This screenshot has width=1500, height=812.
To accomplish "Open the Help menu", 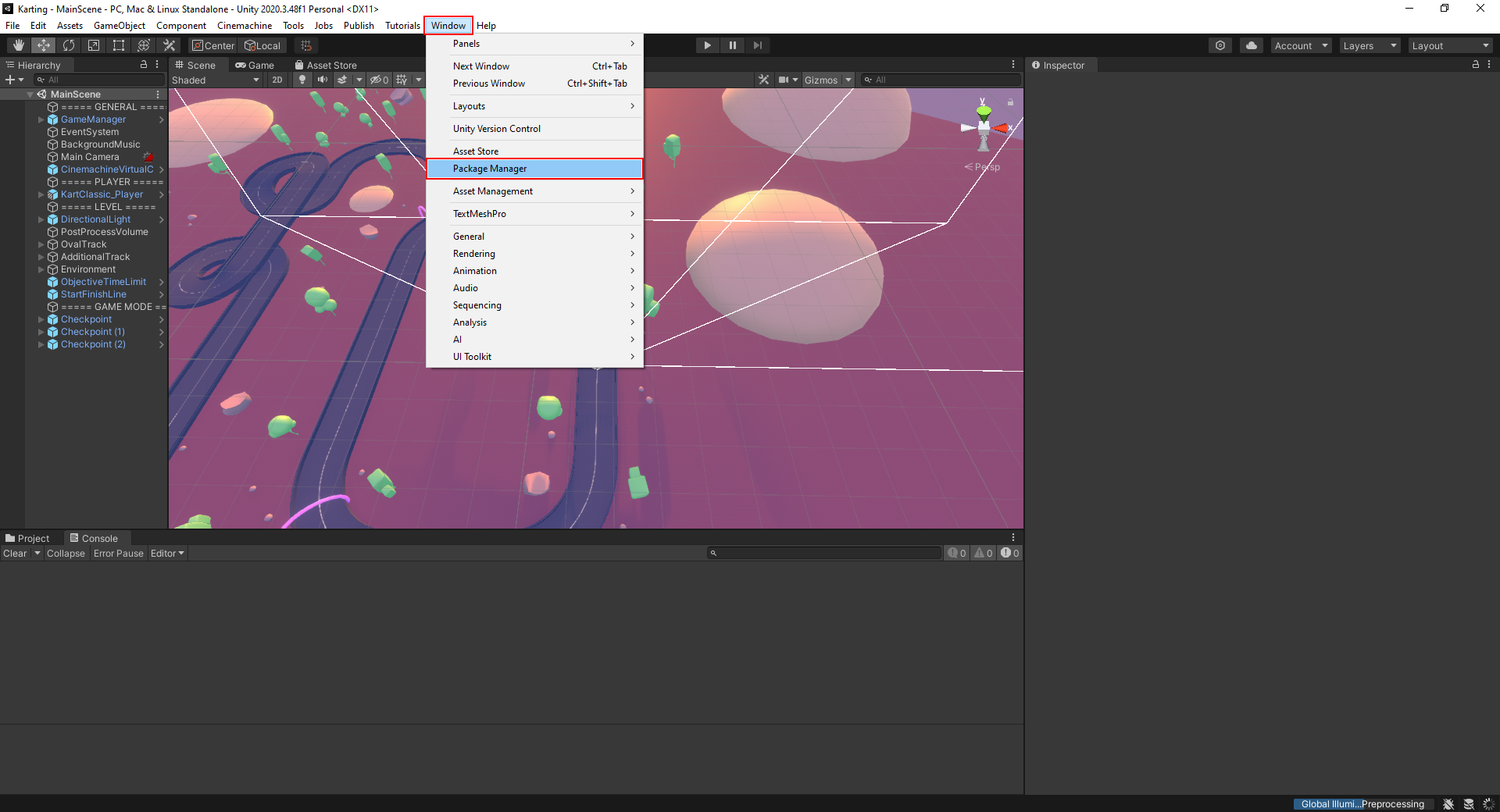I will tap(487, 26).
